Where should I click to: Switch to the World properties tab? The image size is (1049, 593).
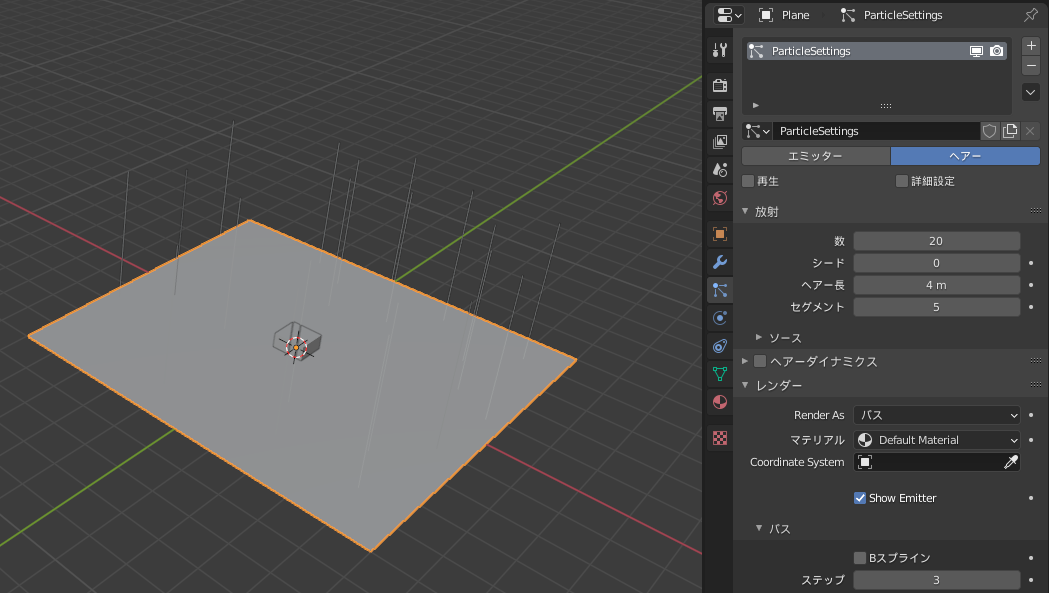coord(719,197)
